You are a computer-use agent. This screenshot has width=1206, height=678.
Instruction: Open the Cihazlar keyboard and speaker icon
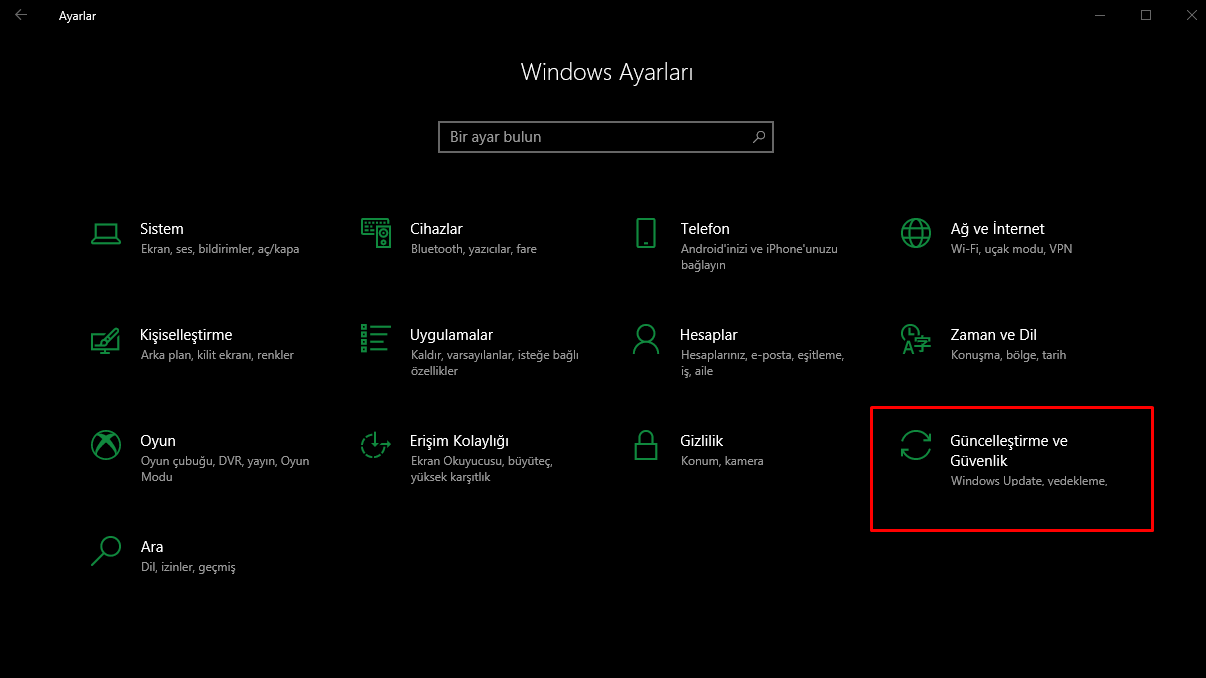click(376, 233)
